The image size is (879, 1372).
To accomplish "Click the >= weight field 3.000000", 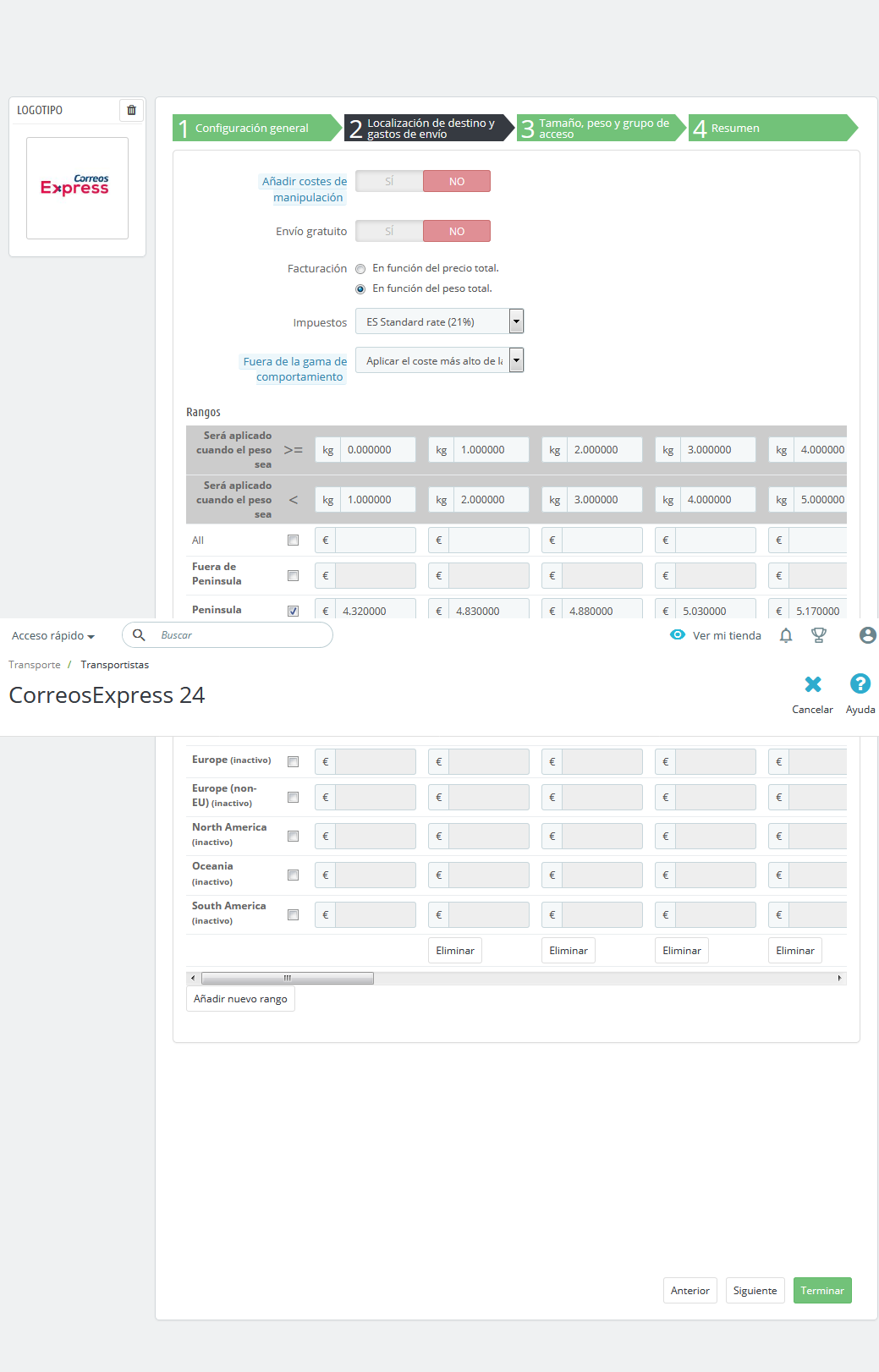I will click(717, 449).
